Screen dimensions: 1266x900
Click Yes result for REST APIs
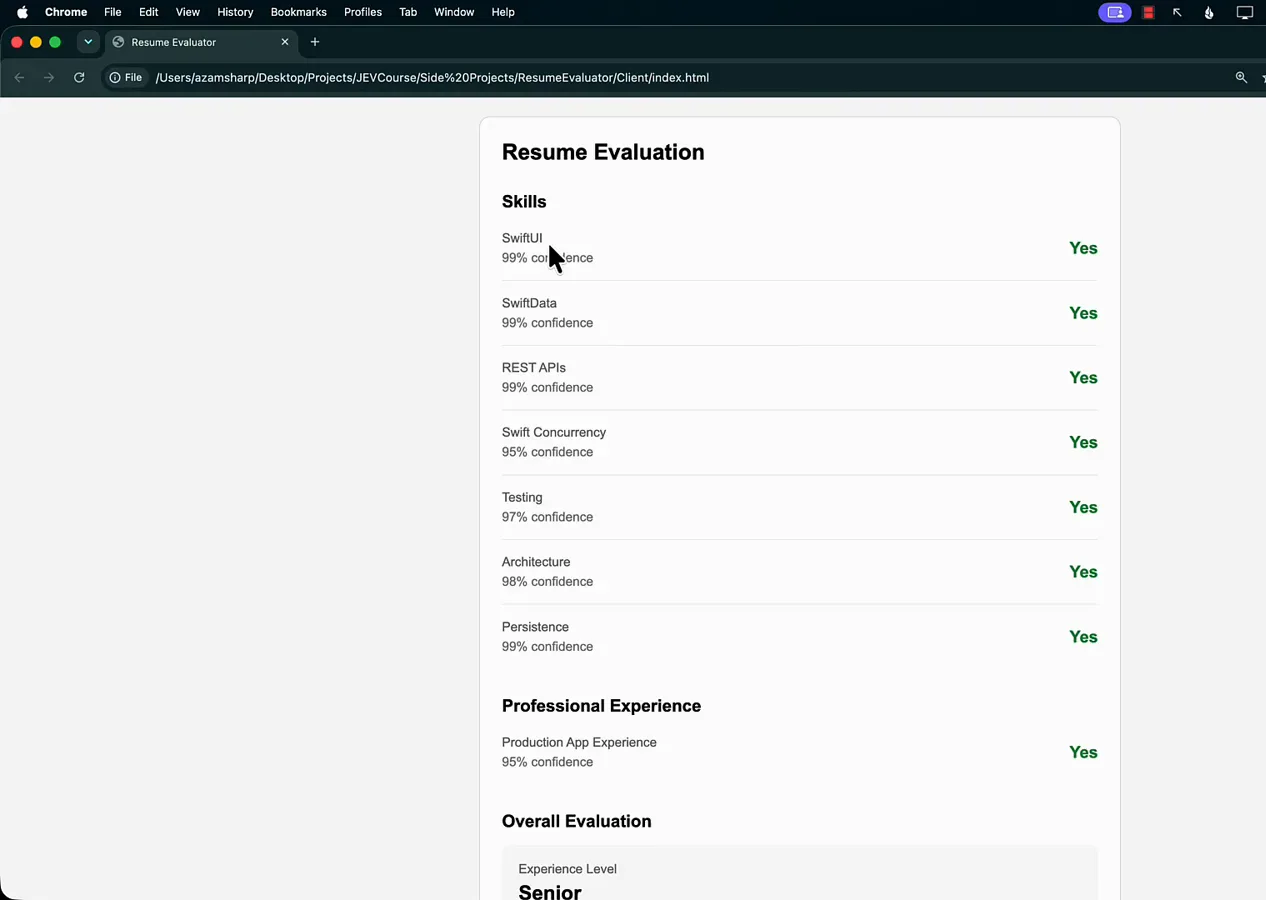pos(1083,378)
